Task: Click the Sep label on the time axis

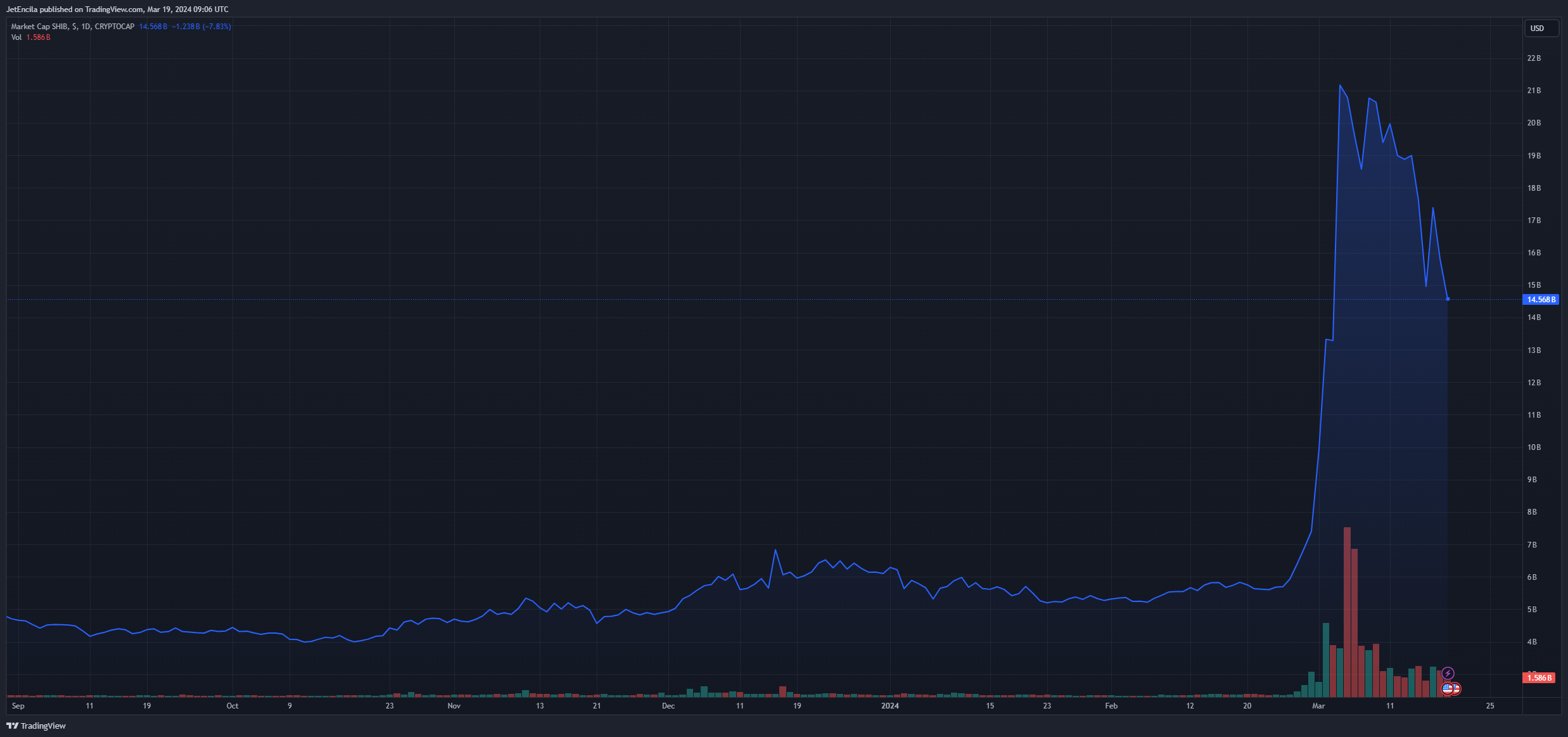Action: point(18,705)
